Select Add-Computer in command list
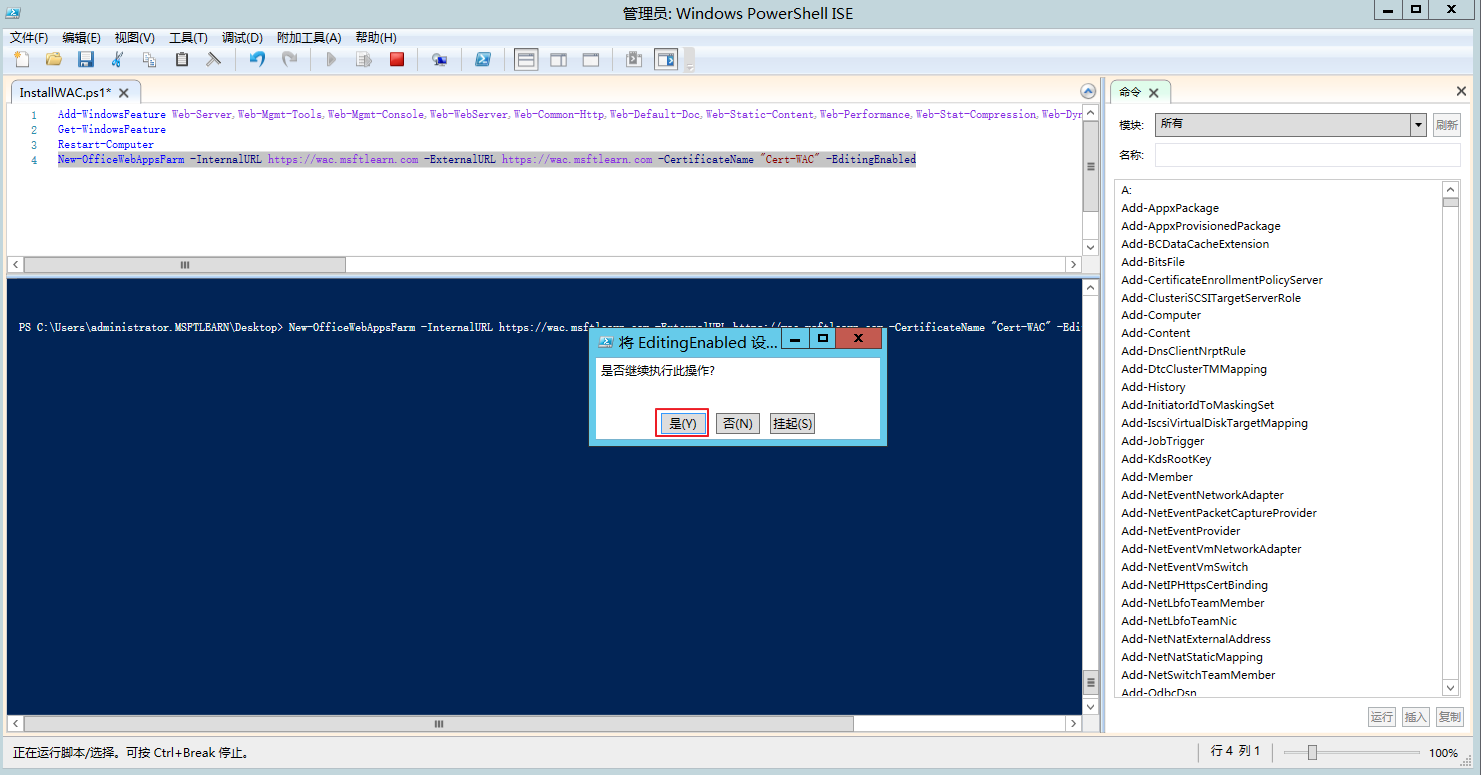Image resolution: width=1481 pixels, height=775 pixels. point(1161,315)
